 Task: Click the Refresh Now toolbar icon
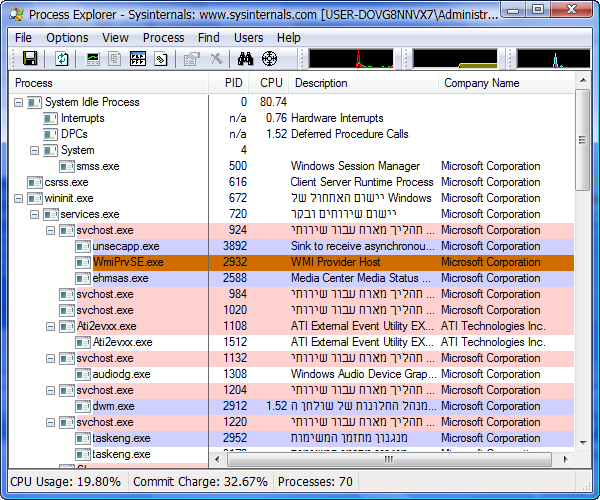tap(62, 59)
